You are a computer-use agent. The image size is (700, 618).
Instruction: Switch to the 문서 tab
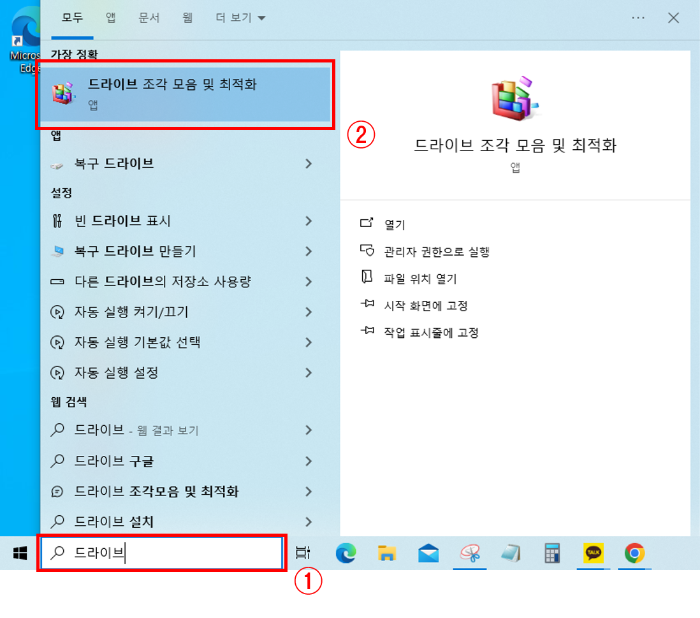point(149,18)
